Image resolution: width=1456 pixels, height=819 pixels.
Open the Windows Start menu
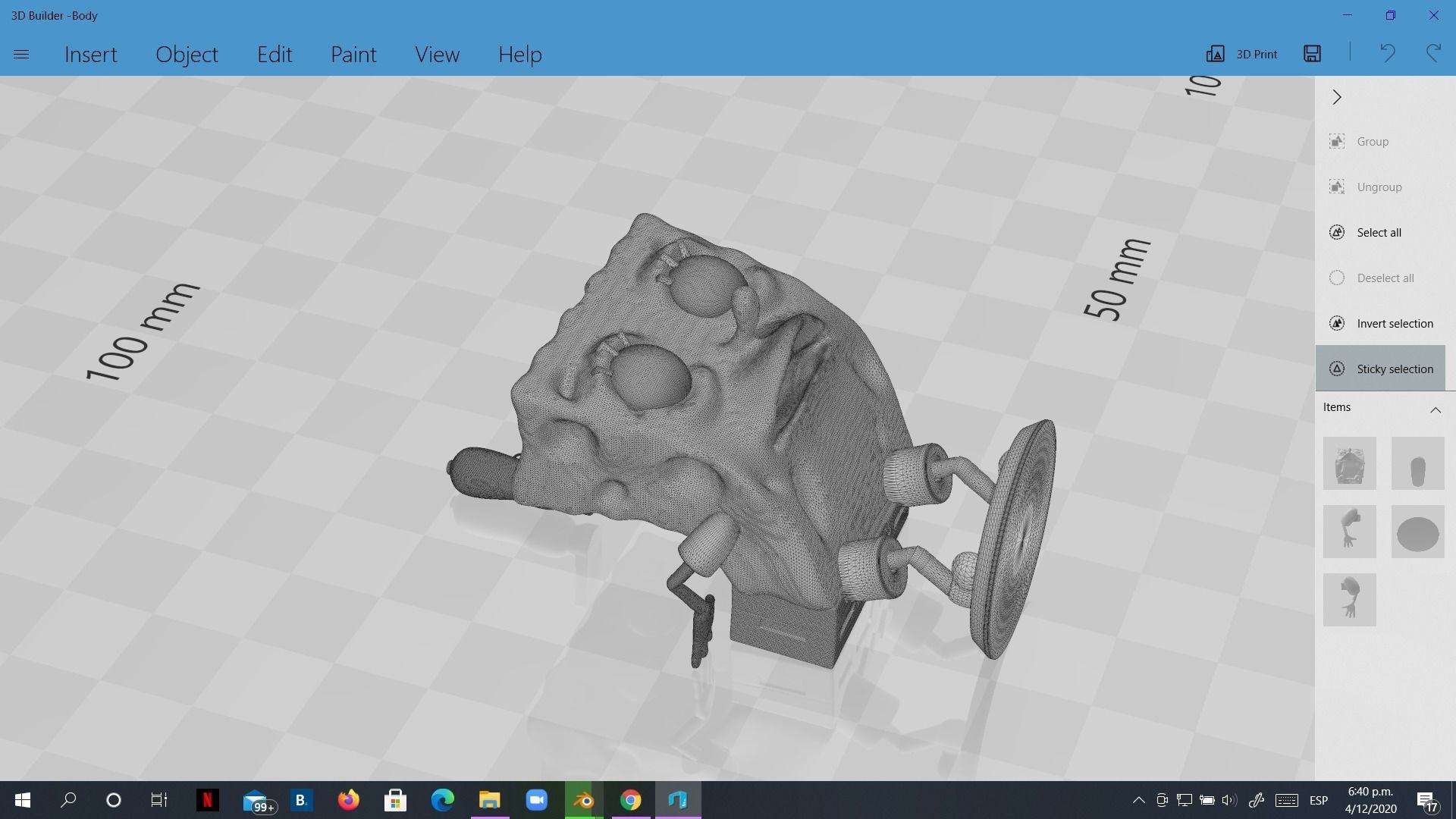[x=22, y=800]
